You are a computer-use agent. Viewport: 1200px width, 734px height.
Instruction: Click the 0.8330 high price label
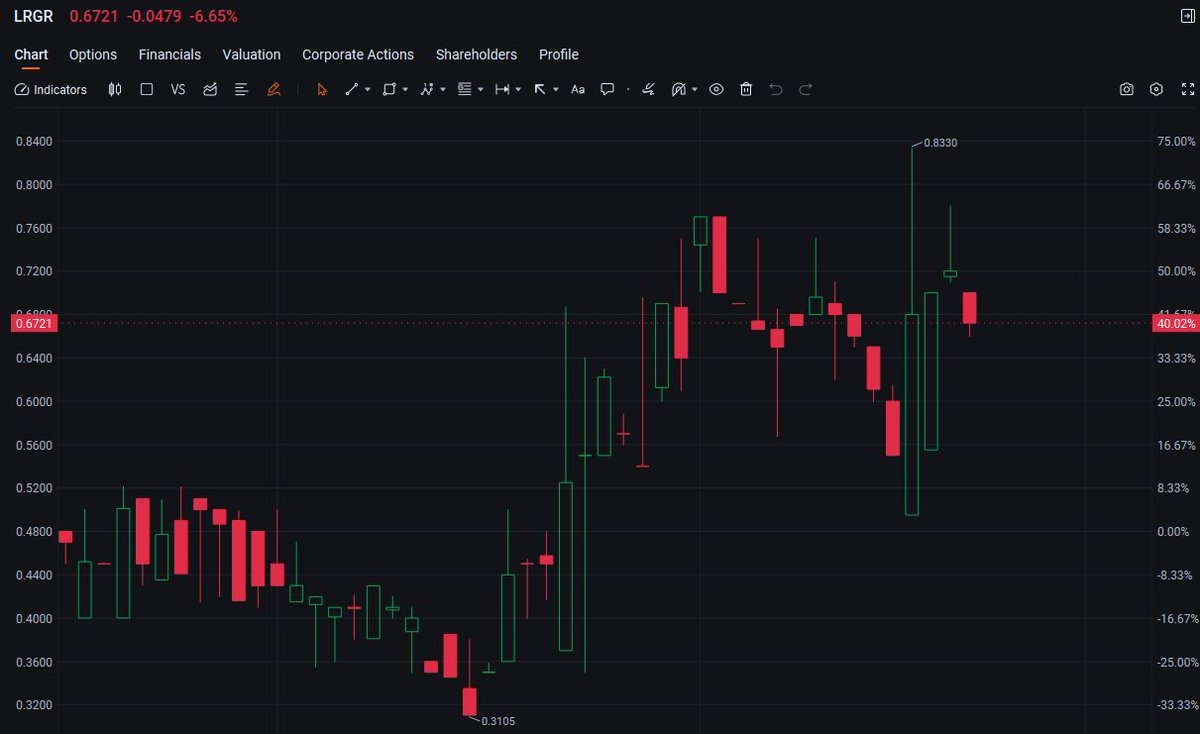(x=940, y=143)
